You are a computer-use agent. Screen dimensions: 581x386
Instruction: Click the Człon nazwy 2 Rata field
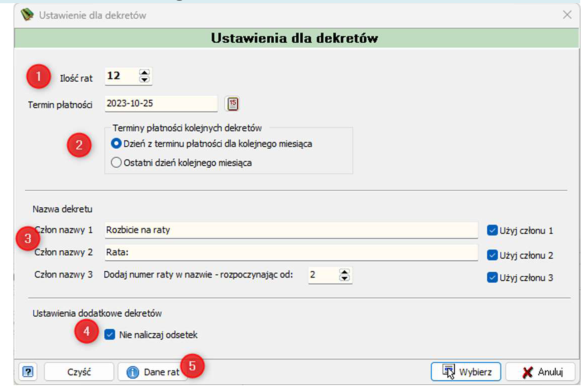291,252
